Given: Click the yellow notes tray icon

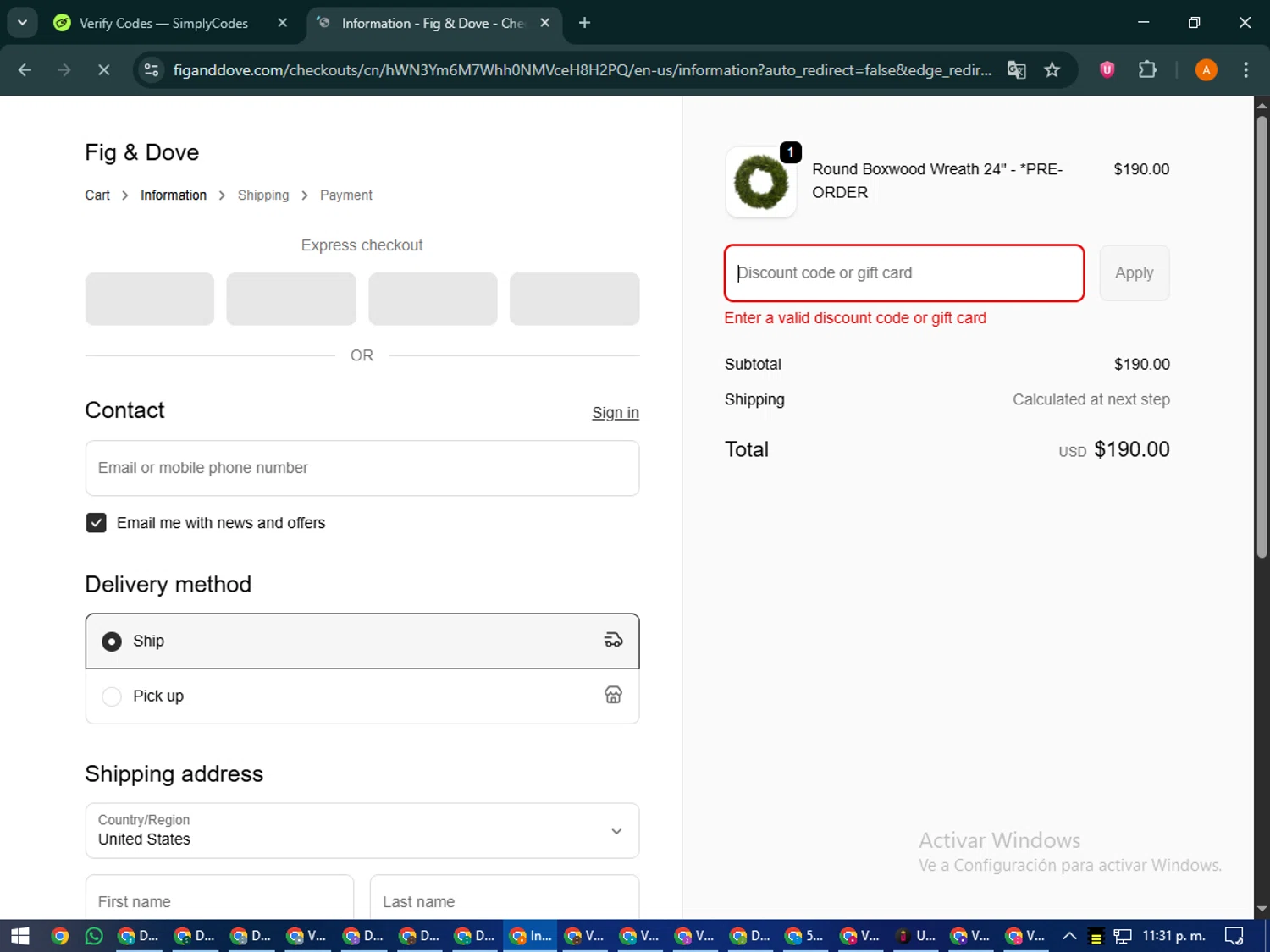Looking at the screenshot, I should point(1096,937).
